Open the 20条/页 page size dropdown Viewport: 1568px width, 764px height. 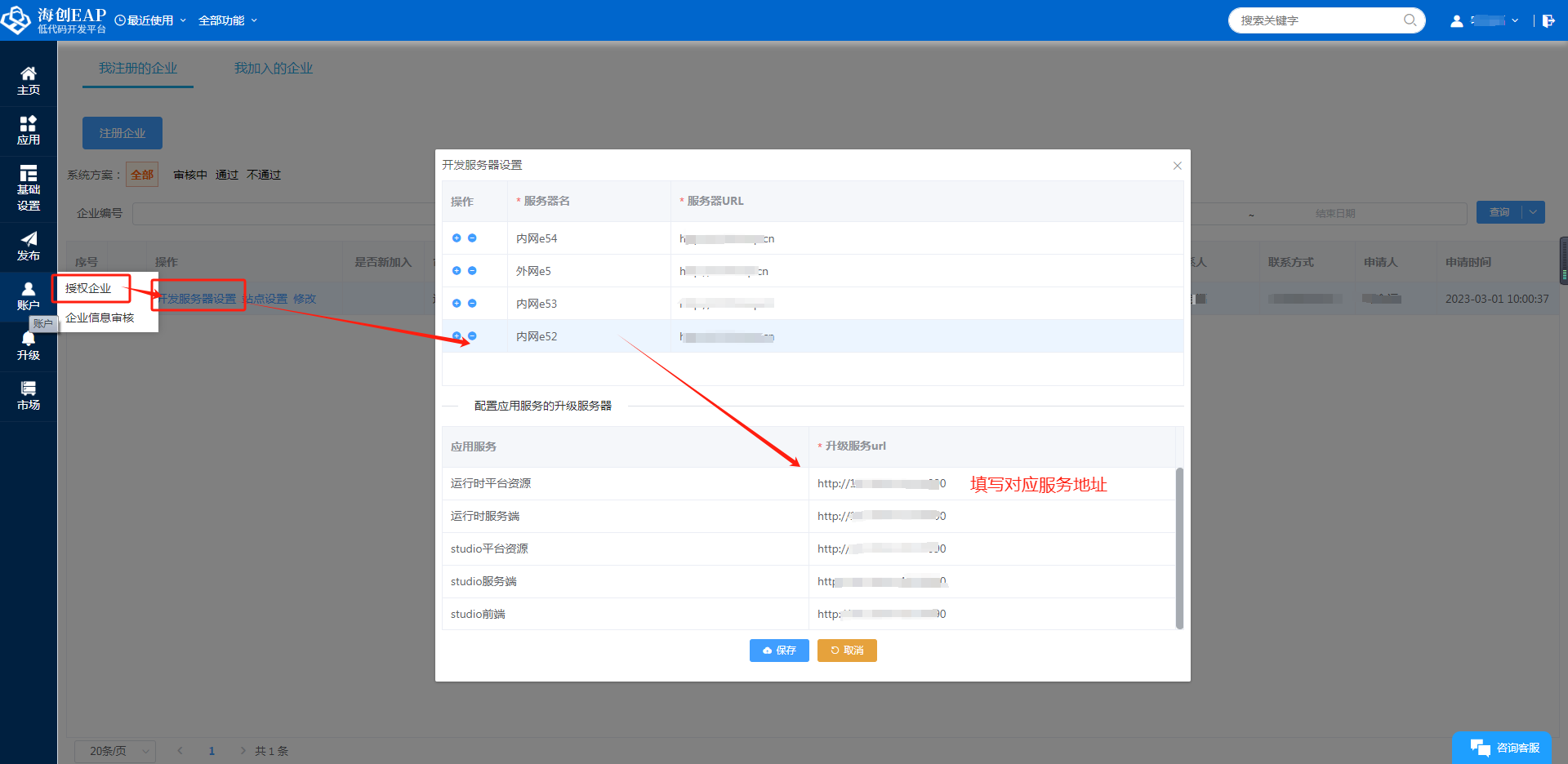114,751
